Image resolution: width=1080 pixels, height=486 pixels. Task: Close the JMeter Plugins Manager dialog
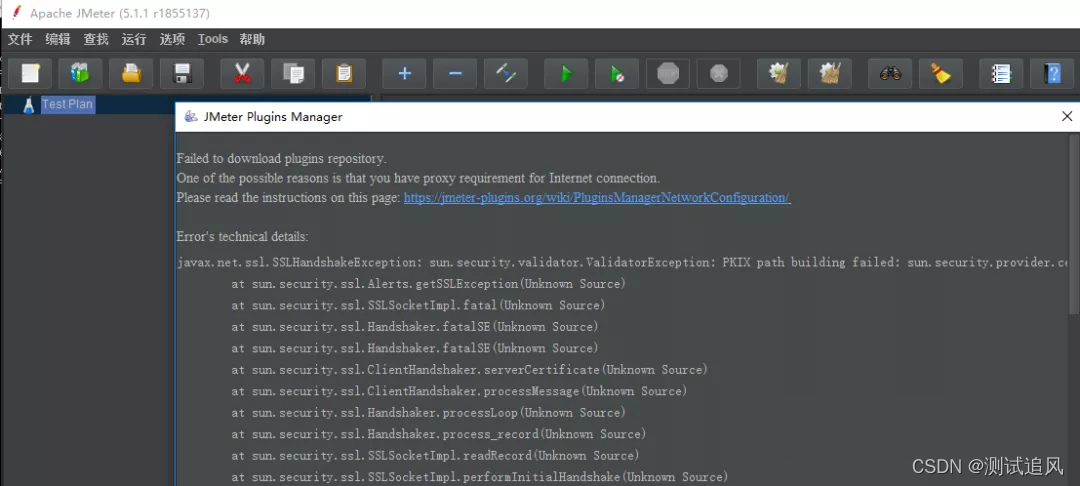point(1067,116)
